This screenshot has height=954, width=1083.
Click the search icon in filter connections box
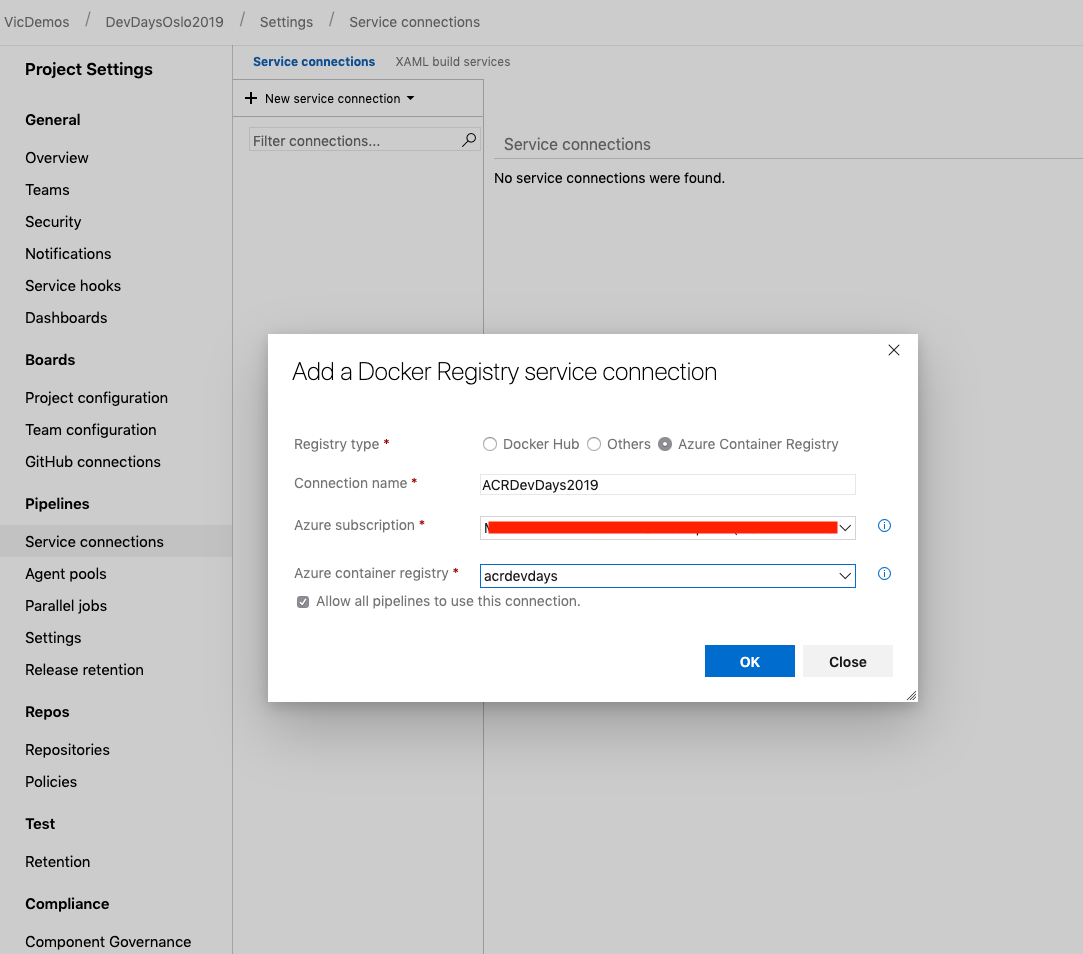468,140
